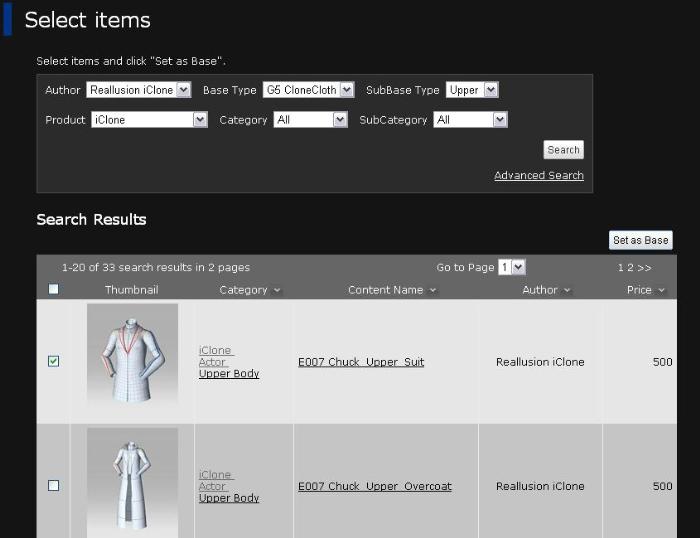Click the Thumbnail column header
Image resolution: width=700 pixels, height=538 pixels.
click(x=132, y=290)
